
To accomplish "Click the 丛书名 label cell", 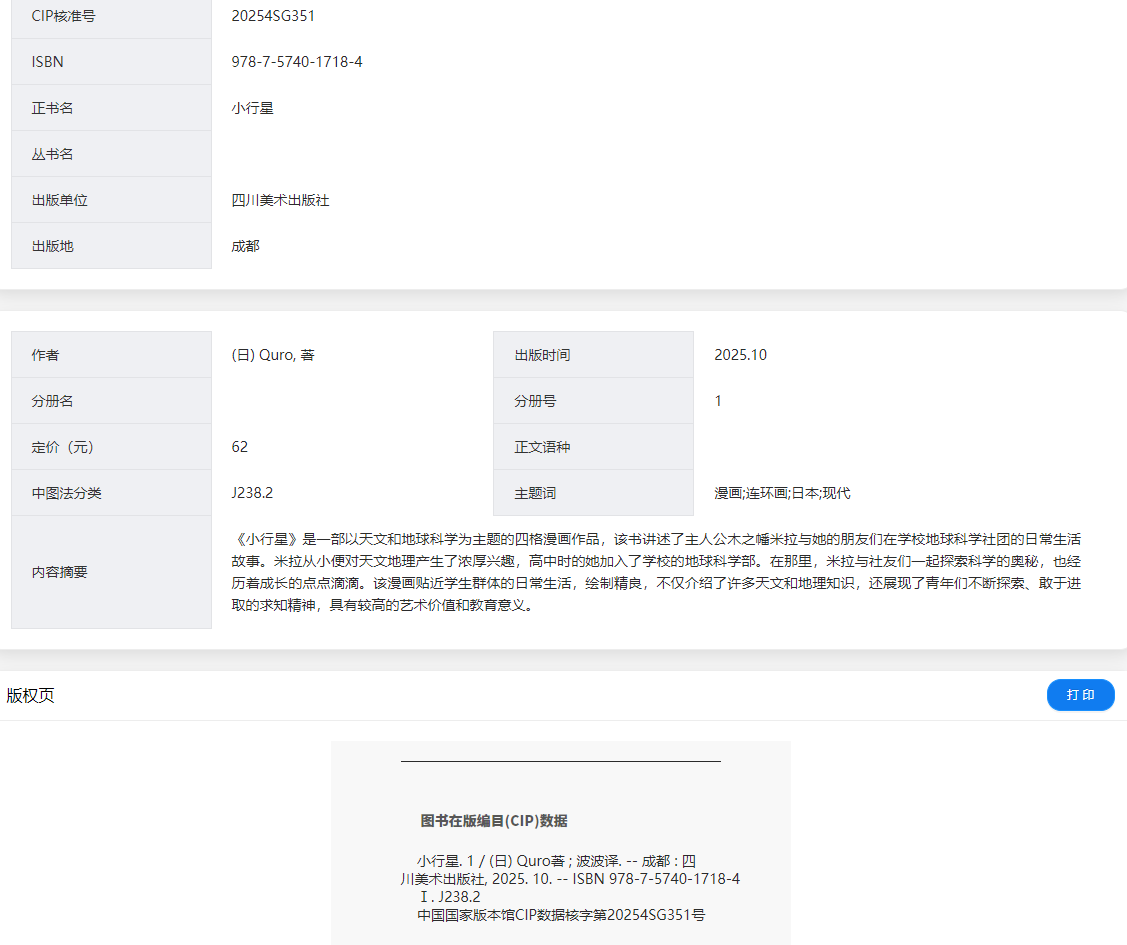I will pos(52,154).
